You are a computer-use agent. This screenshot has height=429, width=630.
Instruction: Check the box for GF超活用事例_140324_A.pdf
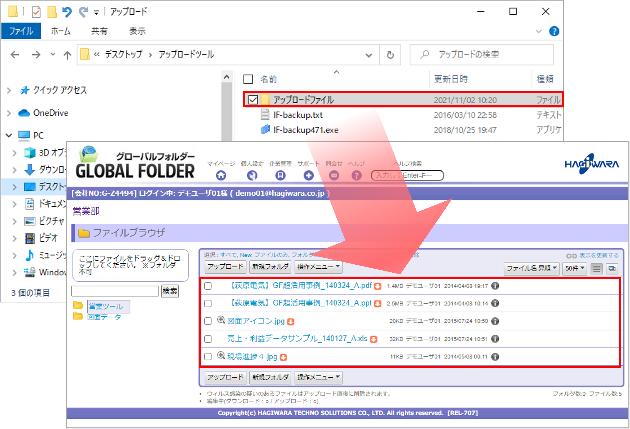(208, 286)
